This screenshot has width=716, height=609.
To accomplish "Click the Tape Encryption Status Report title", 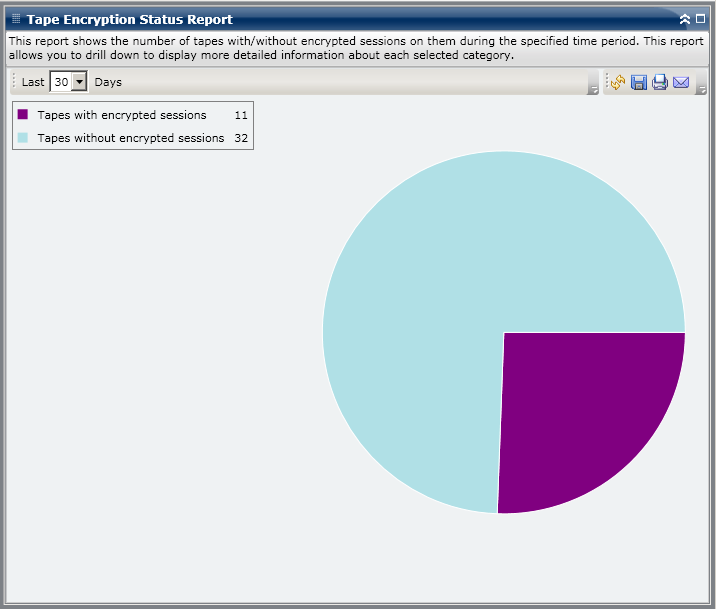I will [130, 20].
